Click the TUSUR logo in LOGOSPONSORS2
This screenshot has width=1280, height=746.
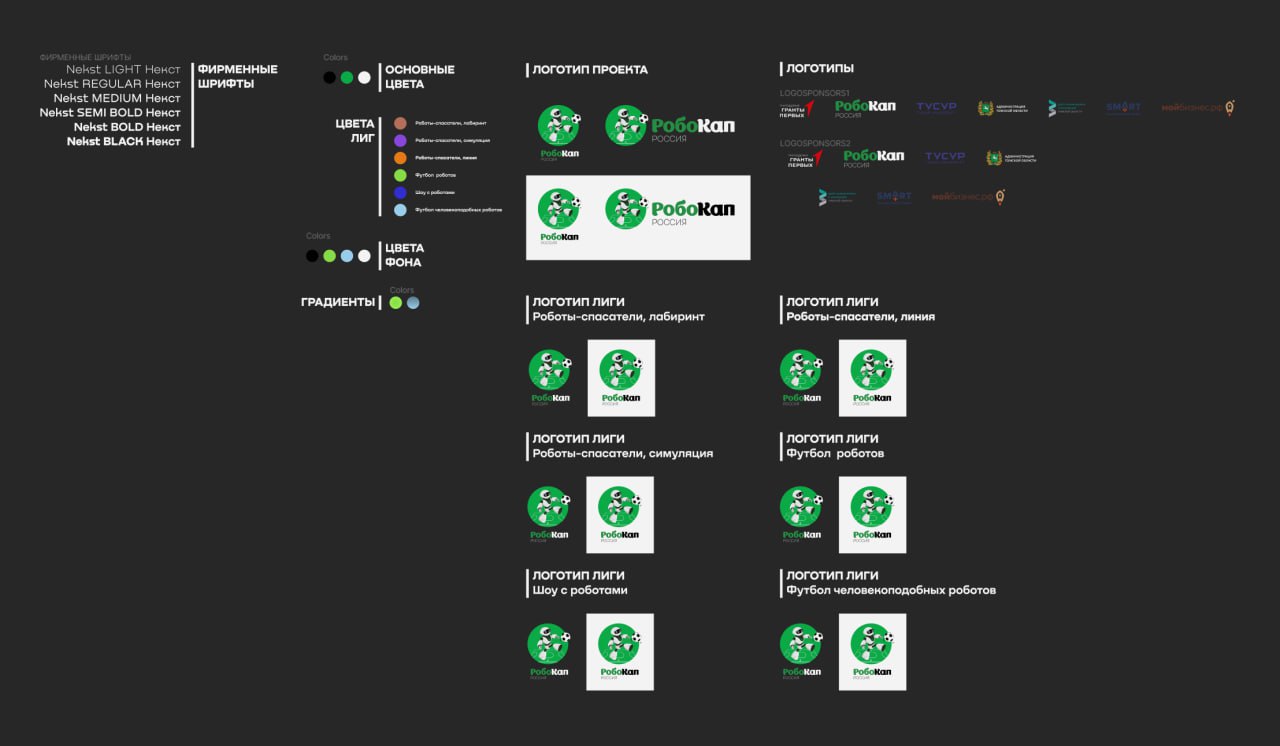click(945, 158)
